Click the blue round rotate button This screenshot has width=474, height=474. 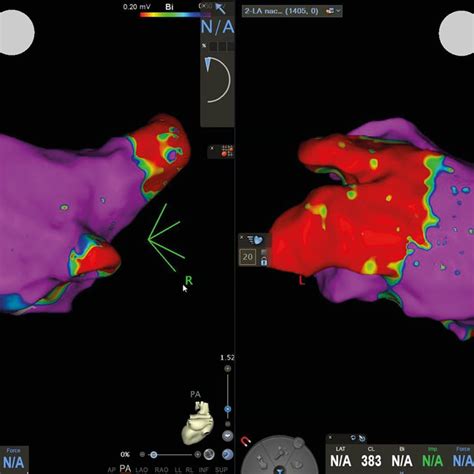[x=228, y=454]
